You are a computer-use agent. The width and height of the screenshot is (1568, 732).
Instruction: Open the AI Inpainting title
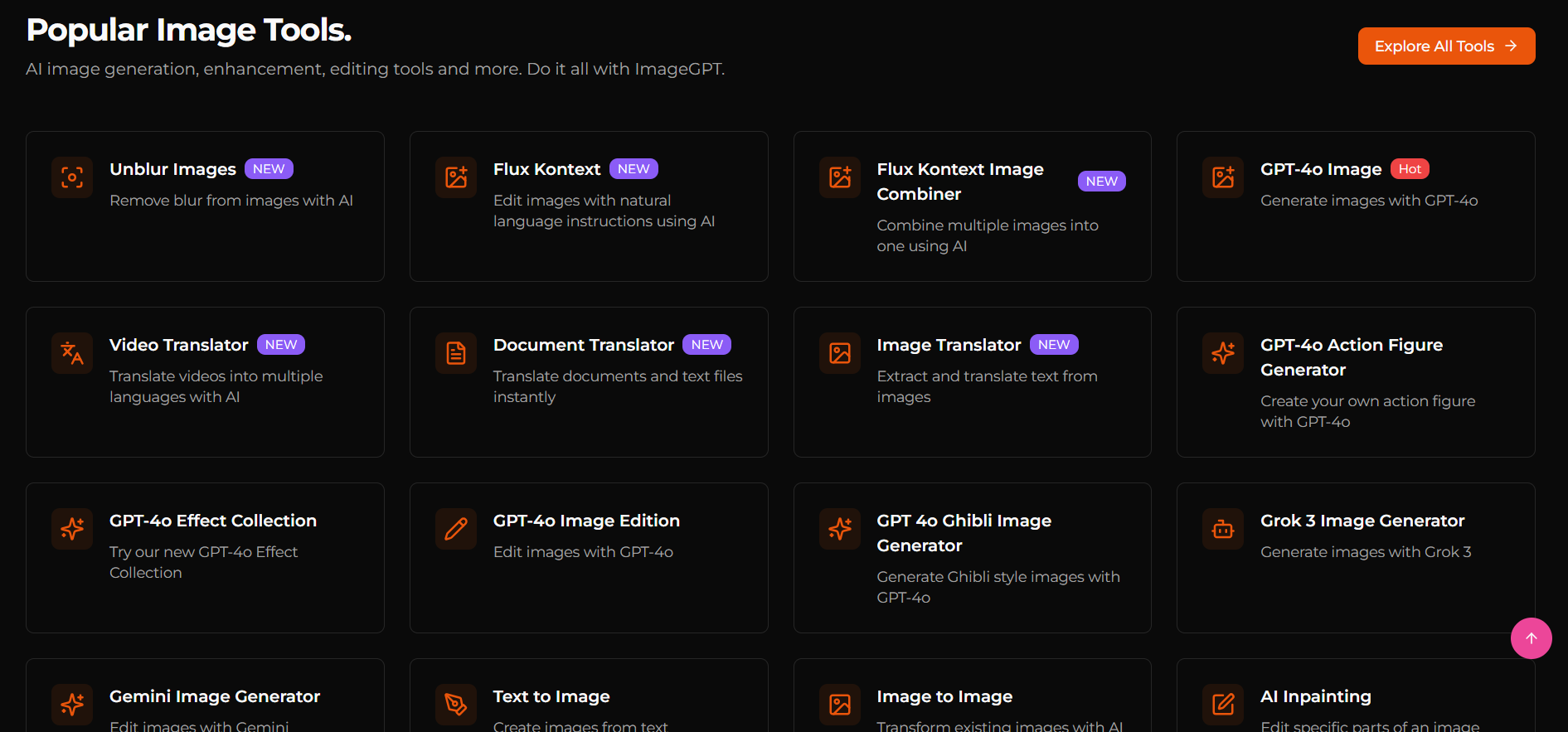point(1316,696)
